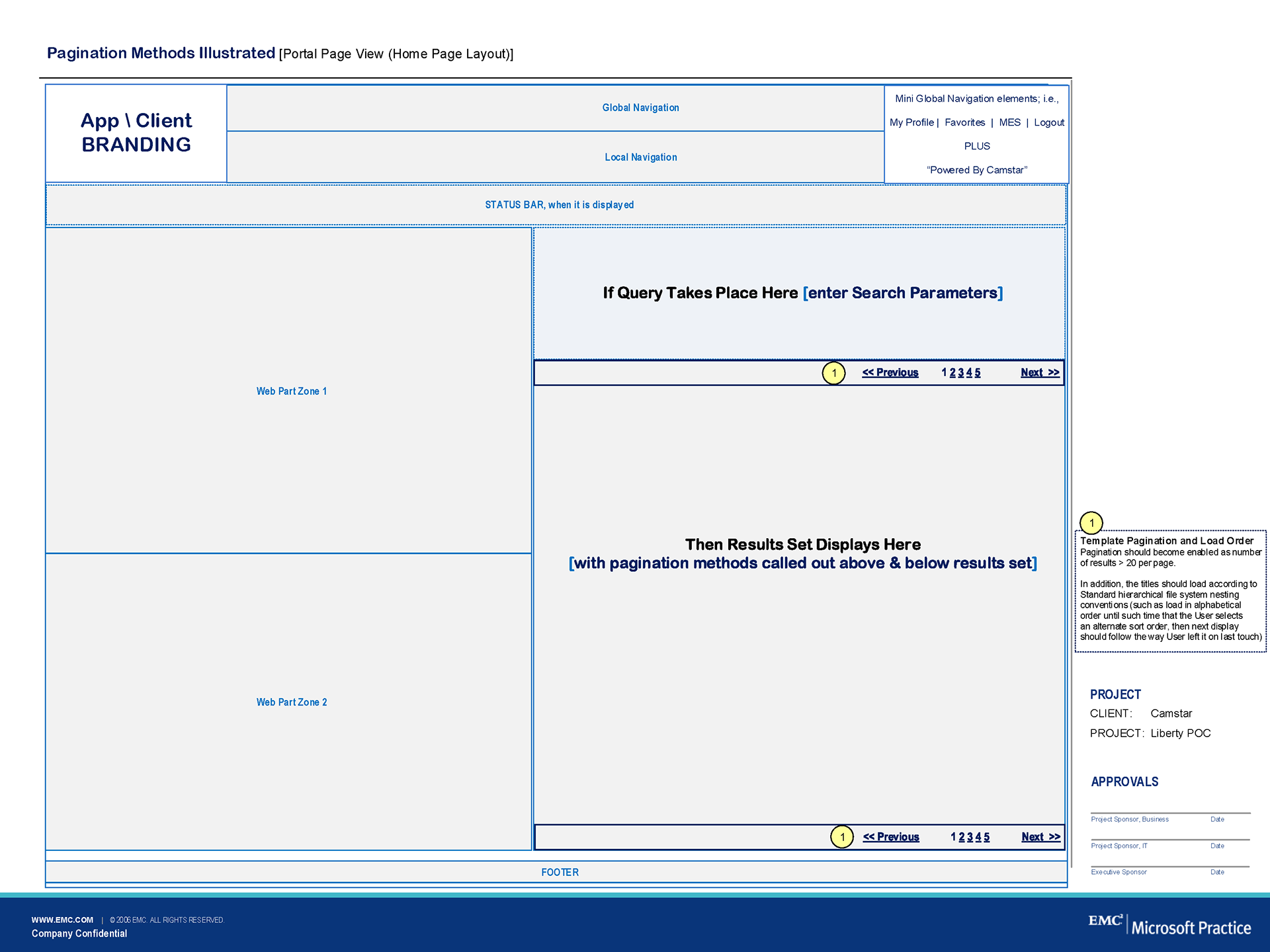Click the bottom << Previous link
Screen dimensions: 1270x952
pyautogui.click(x=891, y=837)
